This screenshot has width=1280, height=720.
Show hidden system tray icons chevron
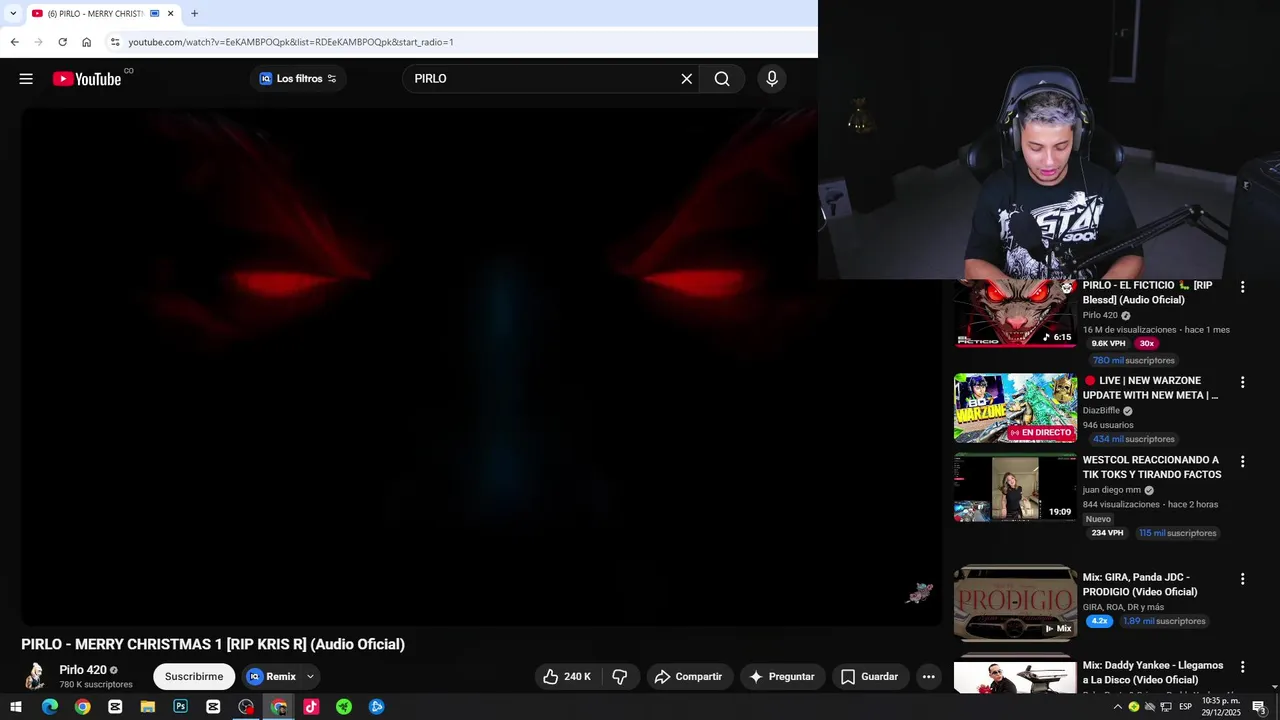pos(1117,707)
